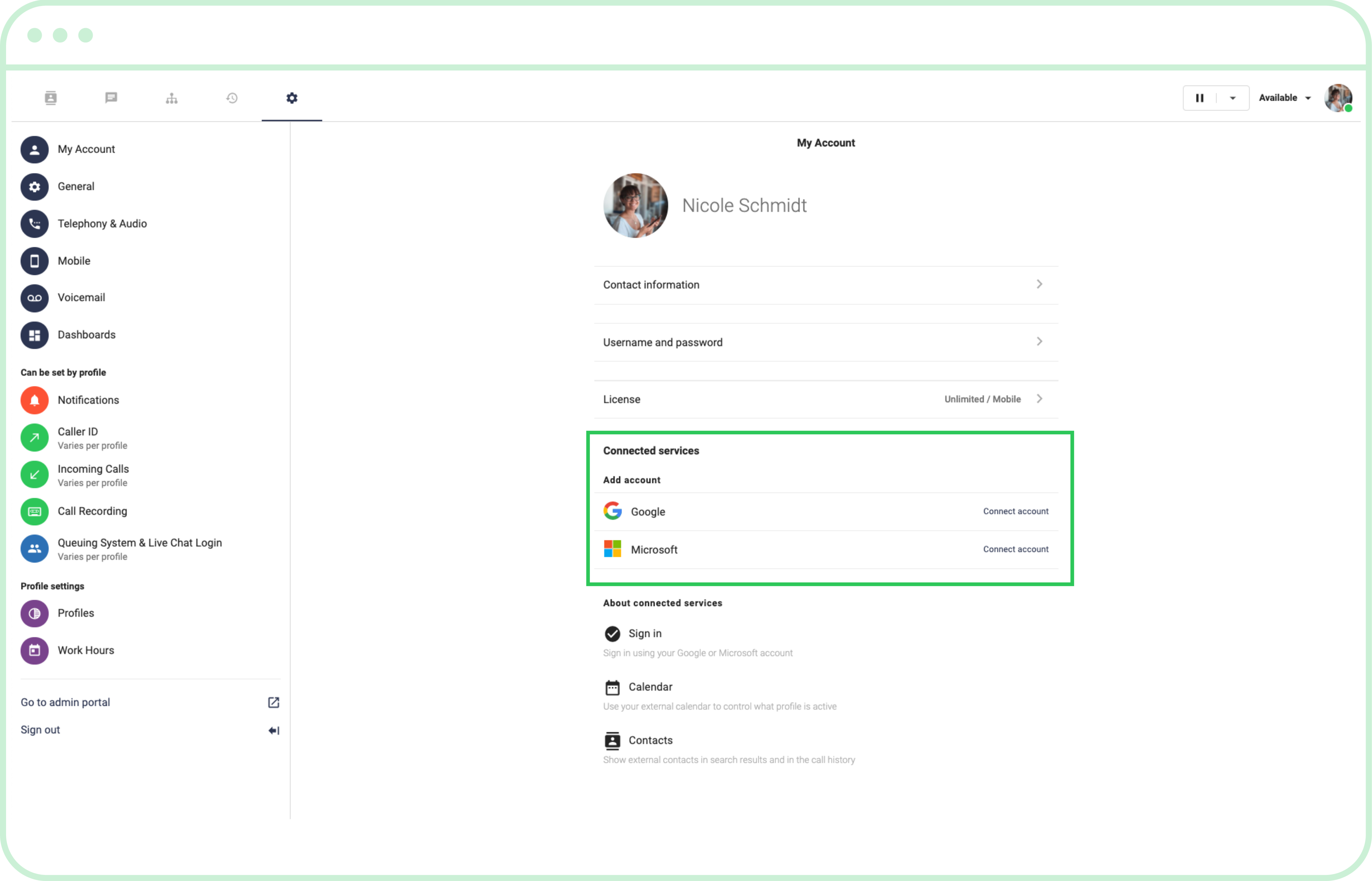Viewport: 1372px width, 881px height.
Task: Connect a Microsoft account
Action: pyautogui.click(x=1016, y=549)
